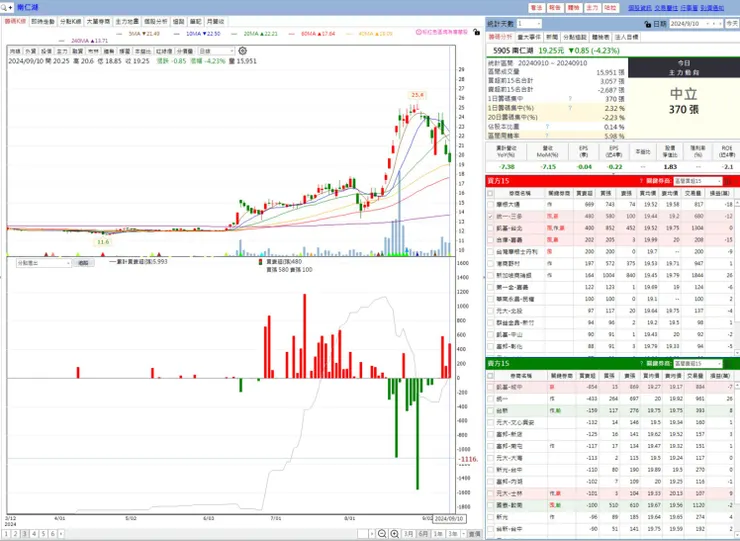Click the zoom out magnifier icon
This screenshot has height=541, width=740.
pos(382,534)
